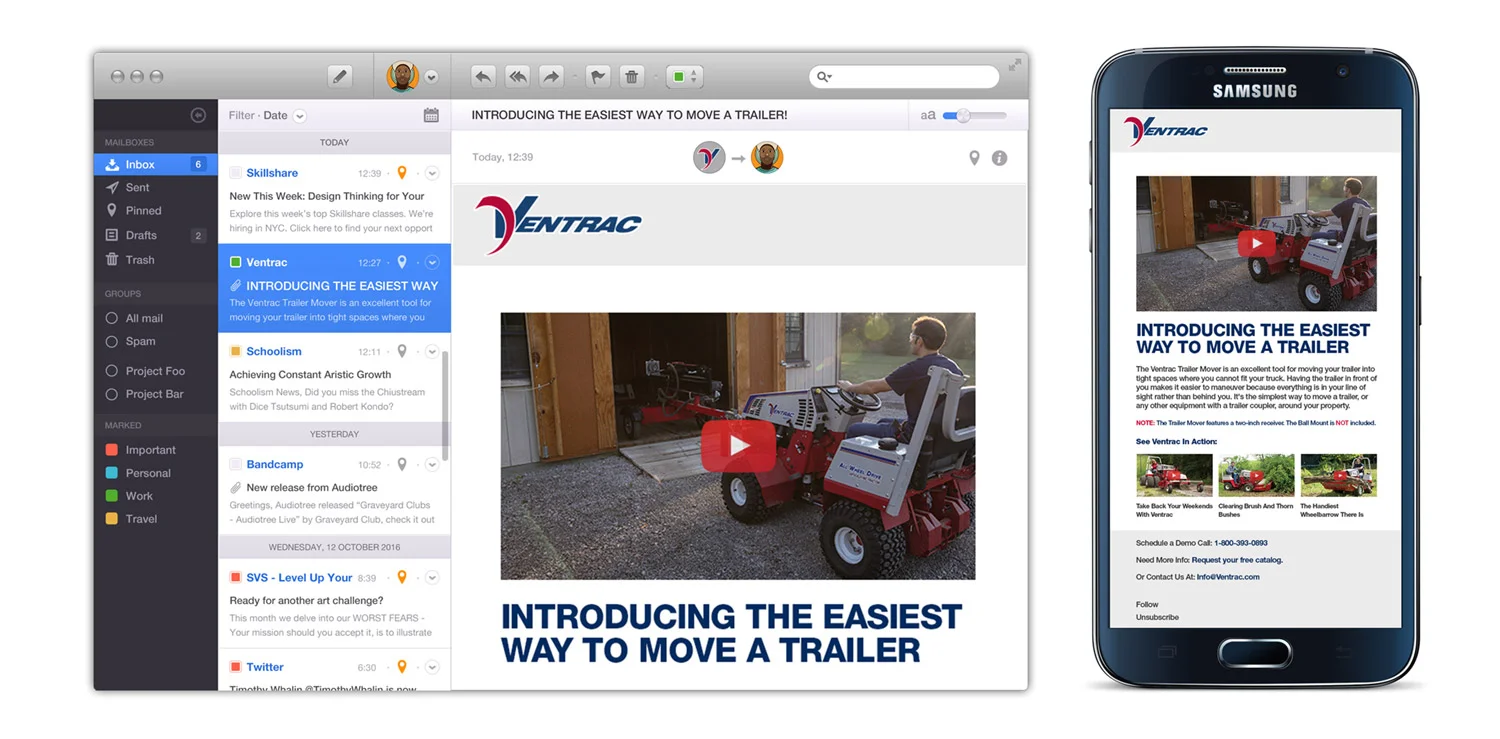This screenshot has width=1500, height=739.
Task: Expand the Skillshare email options chevron
Action: click(x=432, y=173)
